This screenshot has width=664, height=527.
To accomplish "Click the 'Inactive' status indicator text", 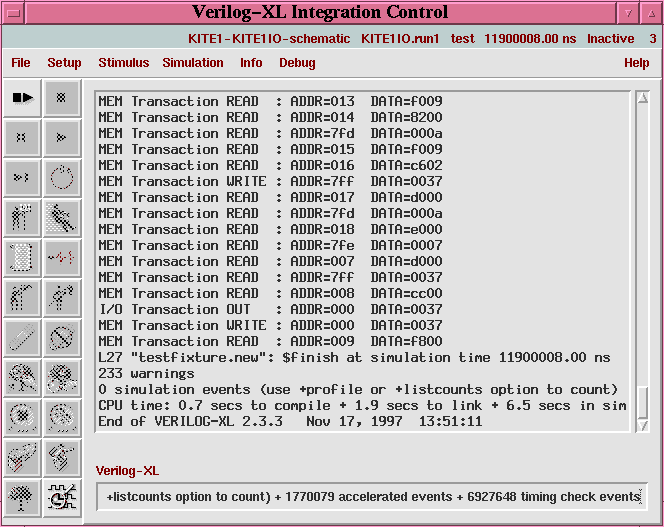I will 611,39.
